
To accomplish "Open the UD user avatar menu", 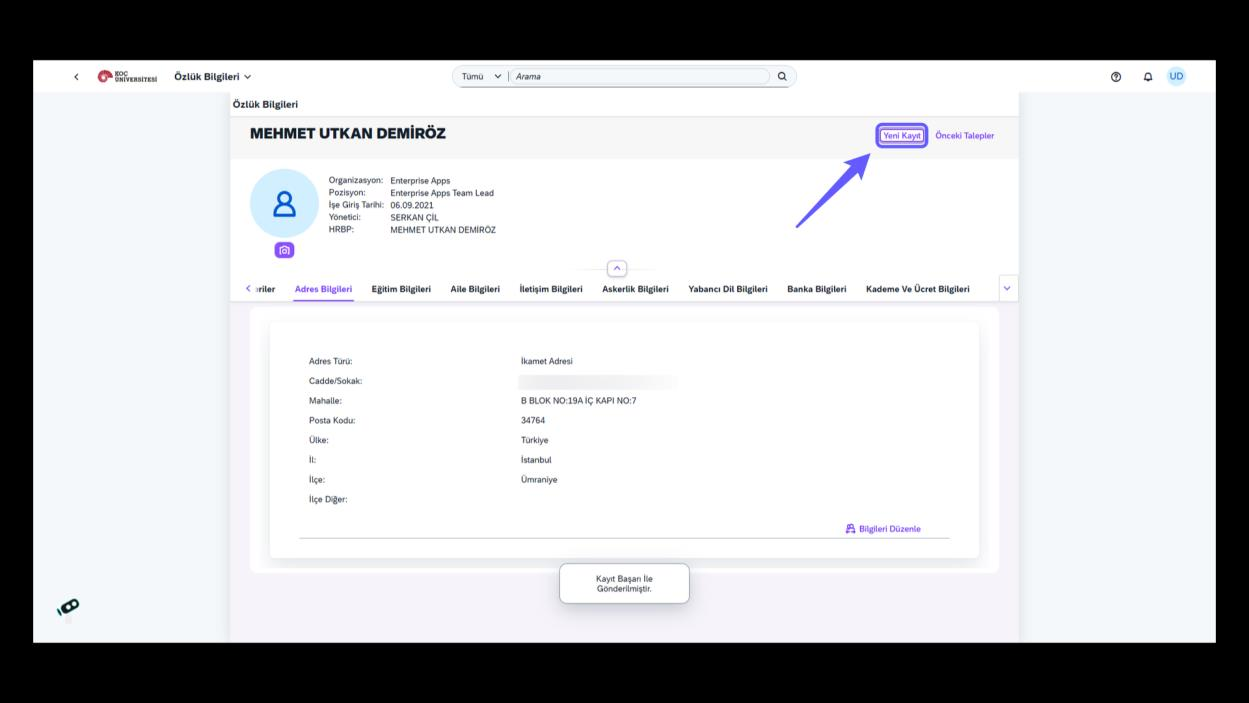I will (1176, 77).
